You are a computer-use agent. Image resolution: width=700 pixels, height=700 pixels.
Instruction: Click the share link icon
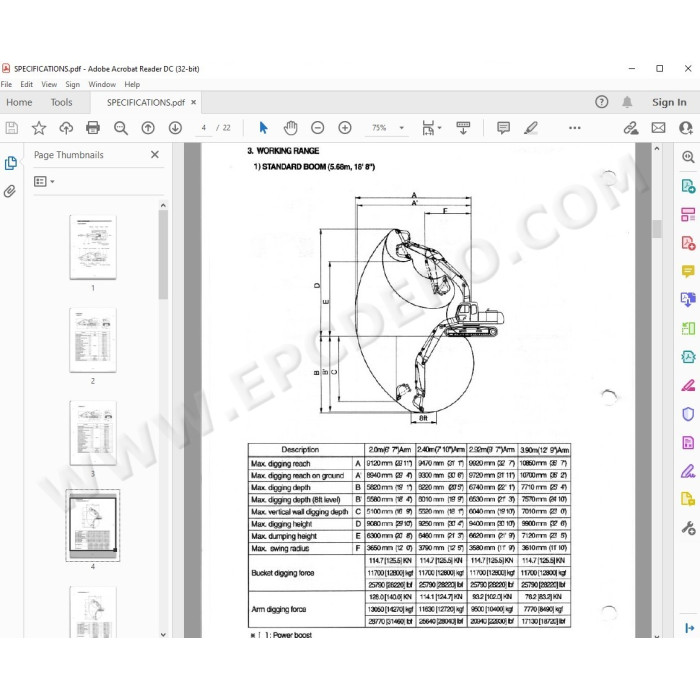(x=631, y=128)
